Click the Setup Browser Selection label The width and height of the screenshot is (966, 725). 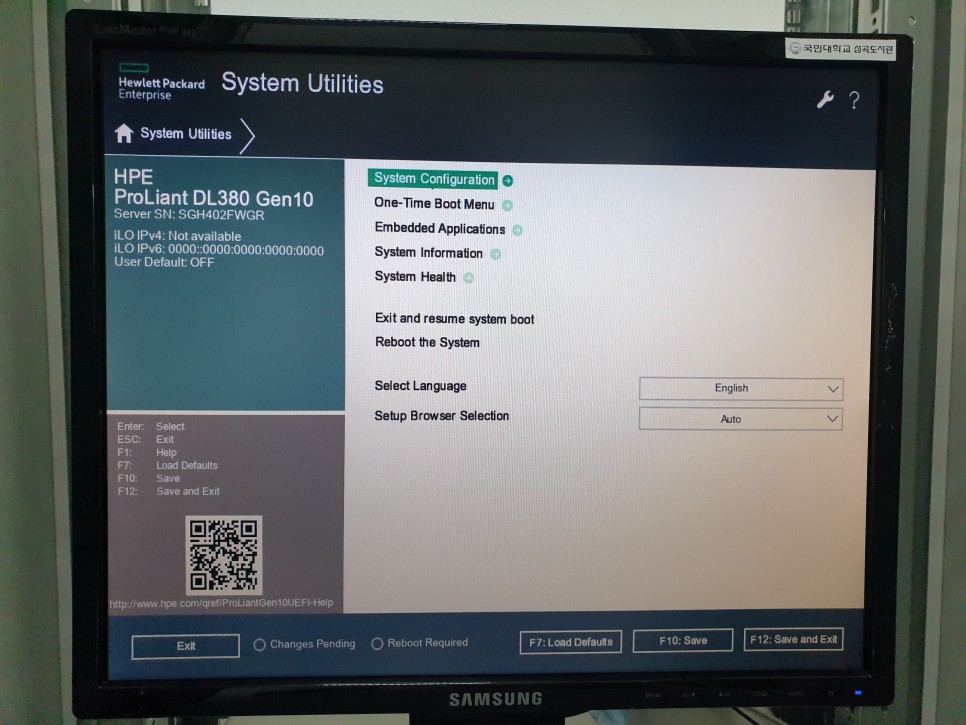[441, 416]
